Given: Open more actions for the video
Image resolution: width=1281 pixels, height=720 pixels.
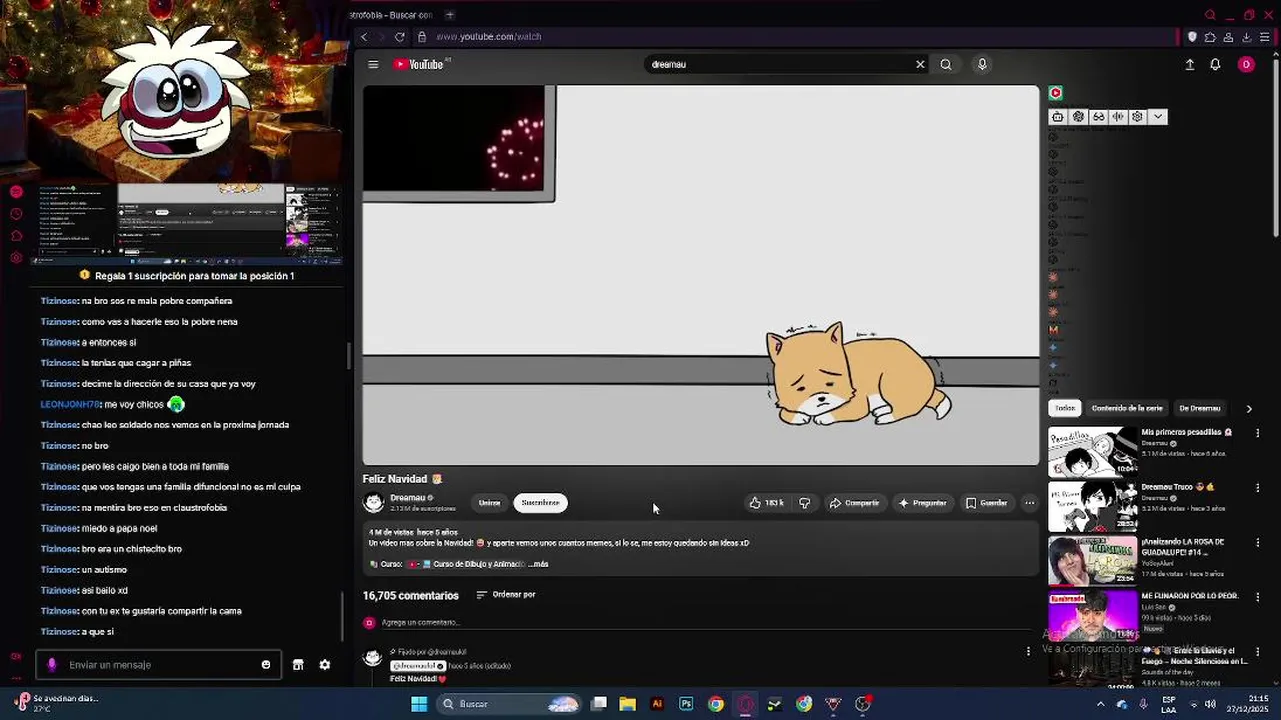Looking at the screenshot, I should pos(1029,503).
